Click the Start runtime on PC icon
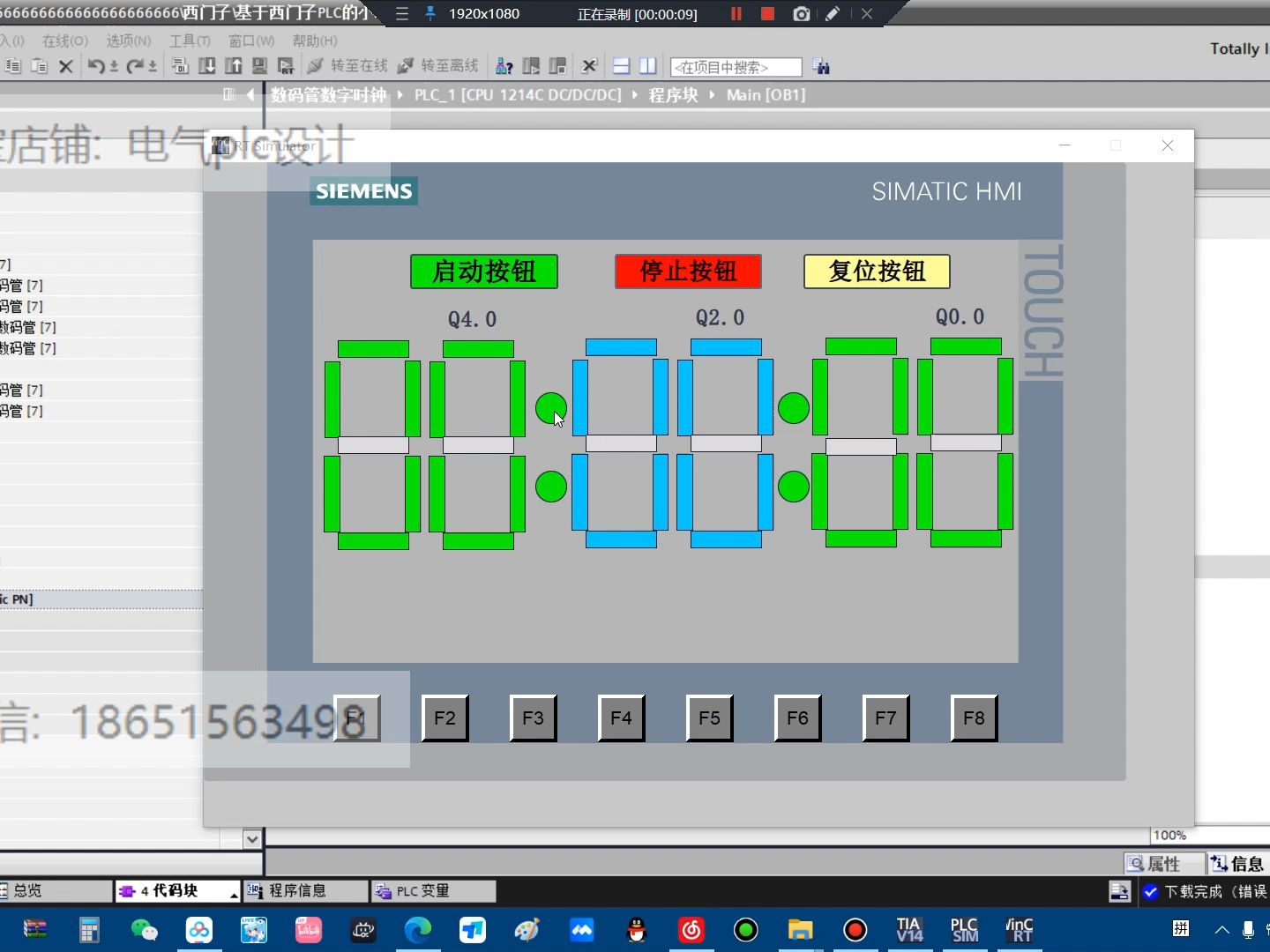Viewport: 1270px width, 952px height. (286, 66)
